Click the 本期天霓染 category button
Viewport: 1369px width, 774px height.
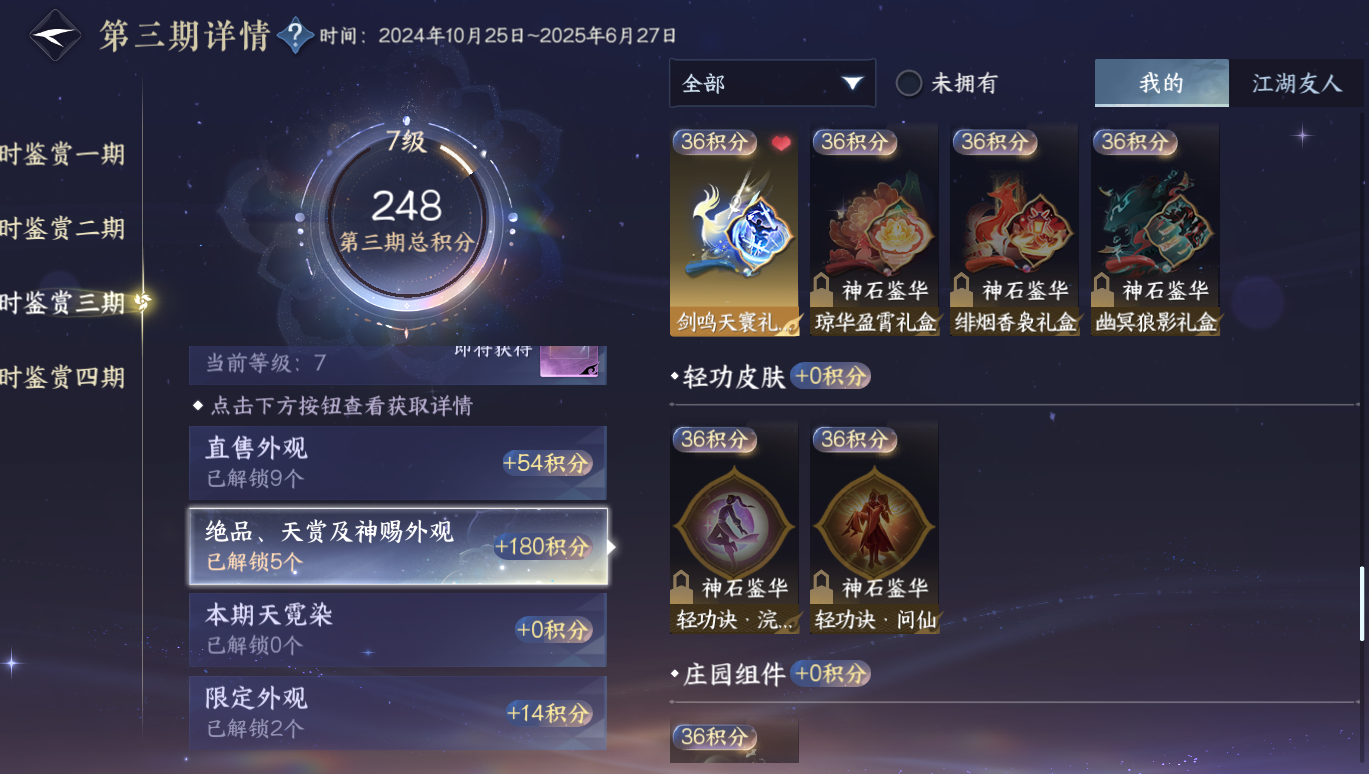pyautogui.click(x=398, y=629)
